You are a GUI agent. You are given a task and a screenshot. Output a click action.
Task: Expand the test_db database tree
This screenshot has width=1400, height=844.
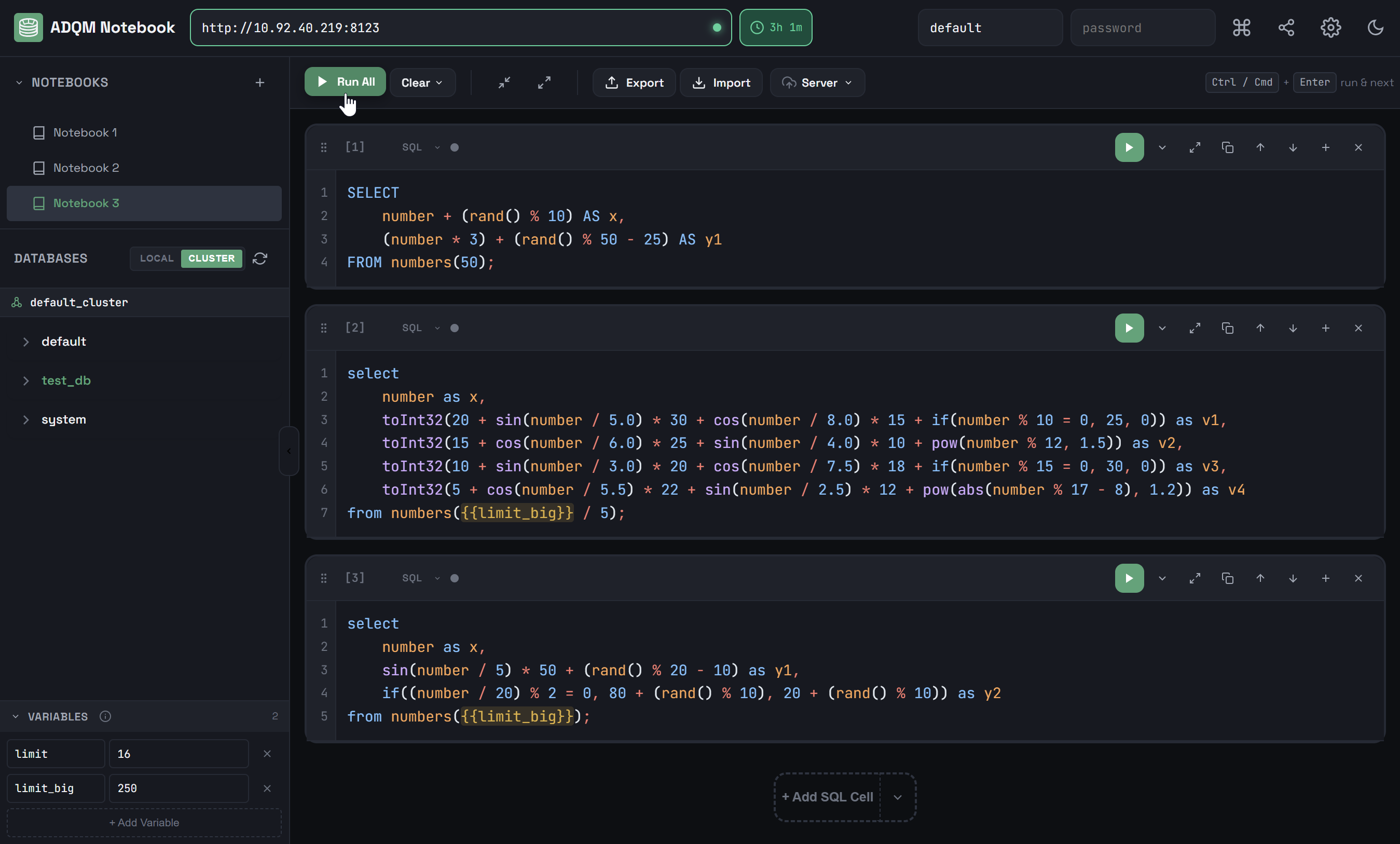coord(26,381)
